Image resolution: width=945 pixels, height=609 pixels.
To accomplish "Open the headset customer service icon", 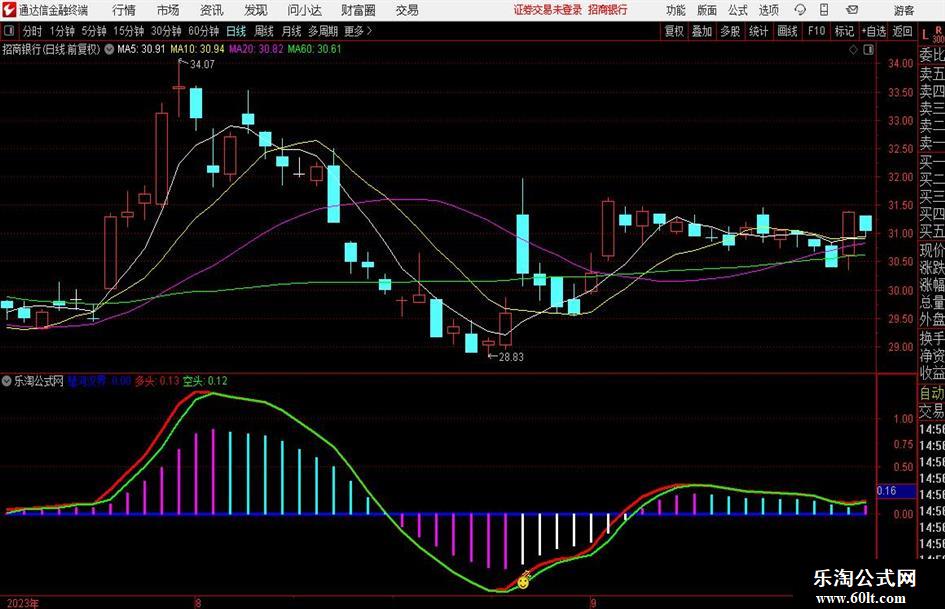I will [x=800, y=10].
